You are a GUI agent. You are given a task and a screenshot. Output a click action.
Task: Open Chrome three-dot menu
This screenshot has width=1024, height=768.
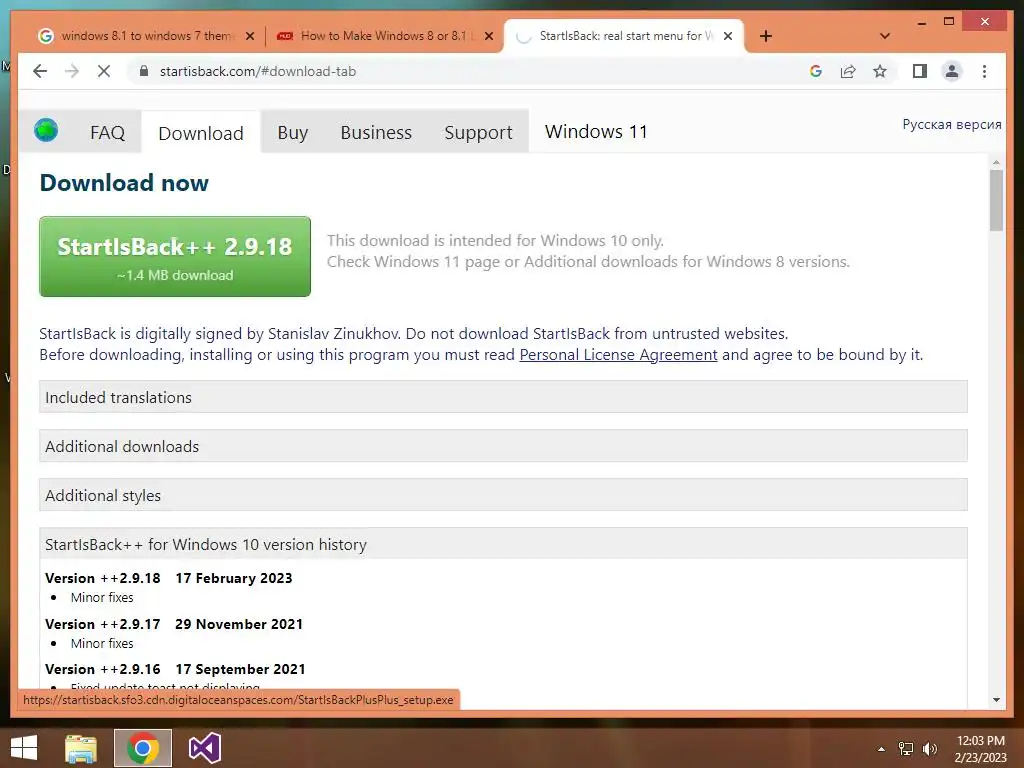coord(984,71)
